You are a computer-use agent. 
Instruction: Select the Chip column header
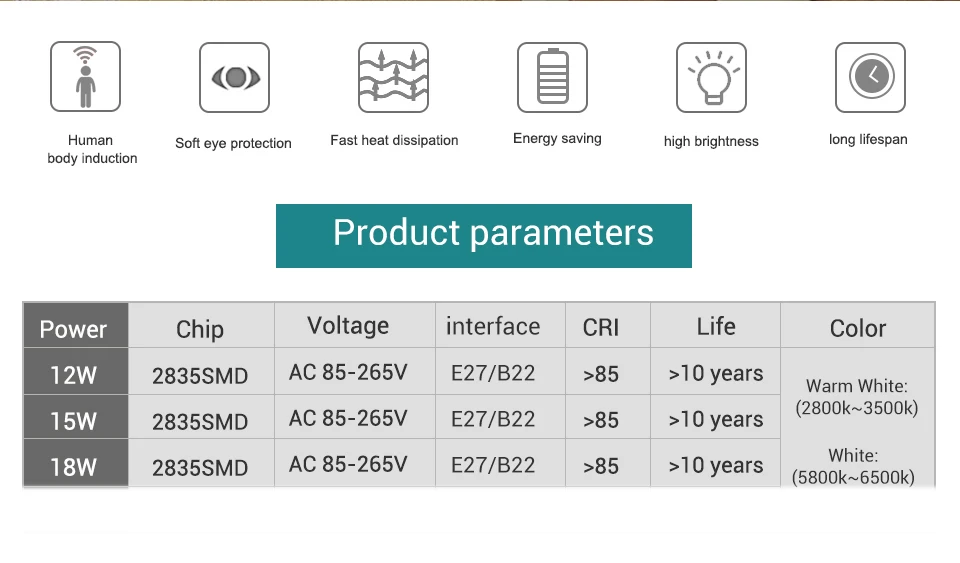click(200, 329)
